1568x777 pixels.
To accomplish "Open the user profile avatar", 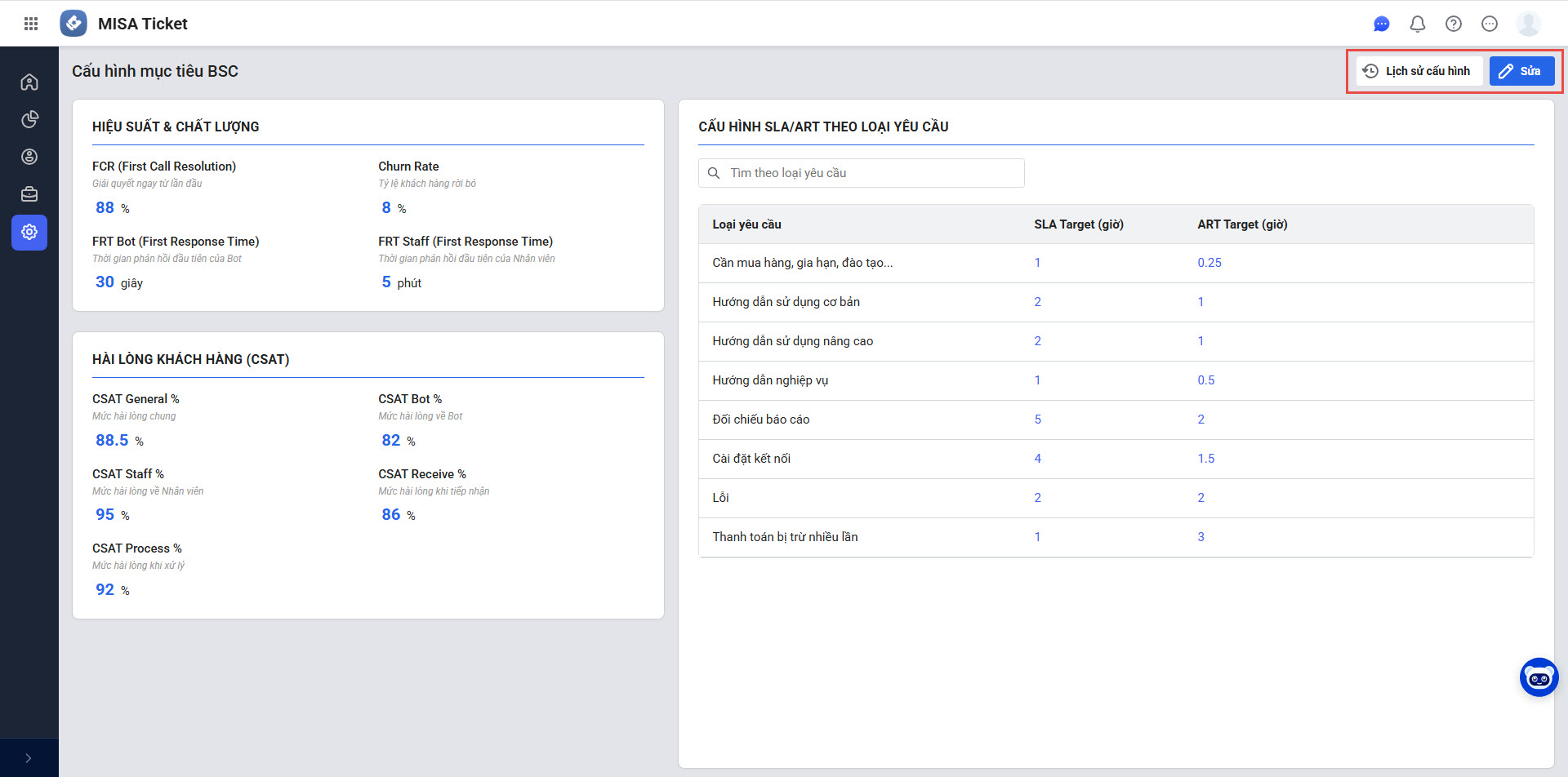I will tap(1528, 24).
